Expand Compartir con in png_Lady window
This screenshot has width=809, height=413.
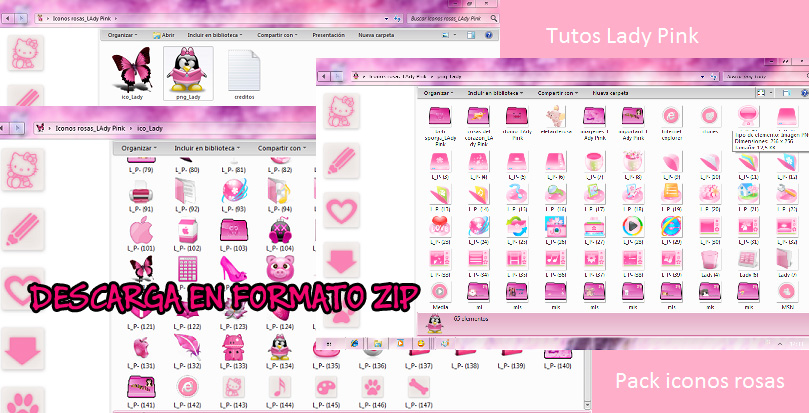tap(558, 93)
